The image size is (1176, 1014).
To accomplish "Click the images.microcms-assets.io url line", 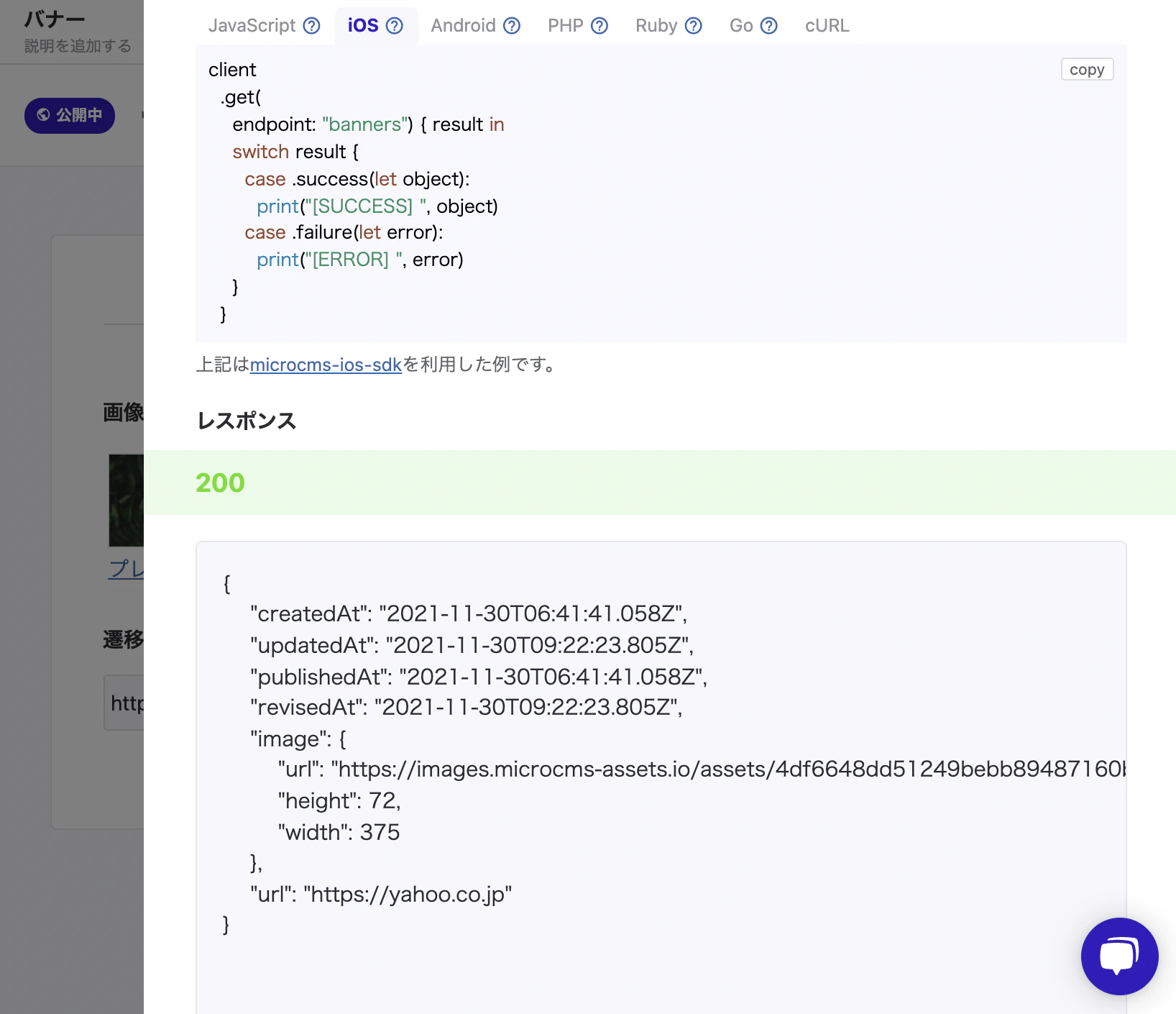I will coord(702,769).
